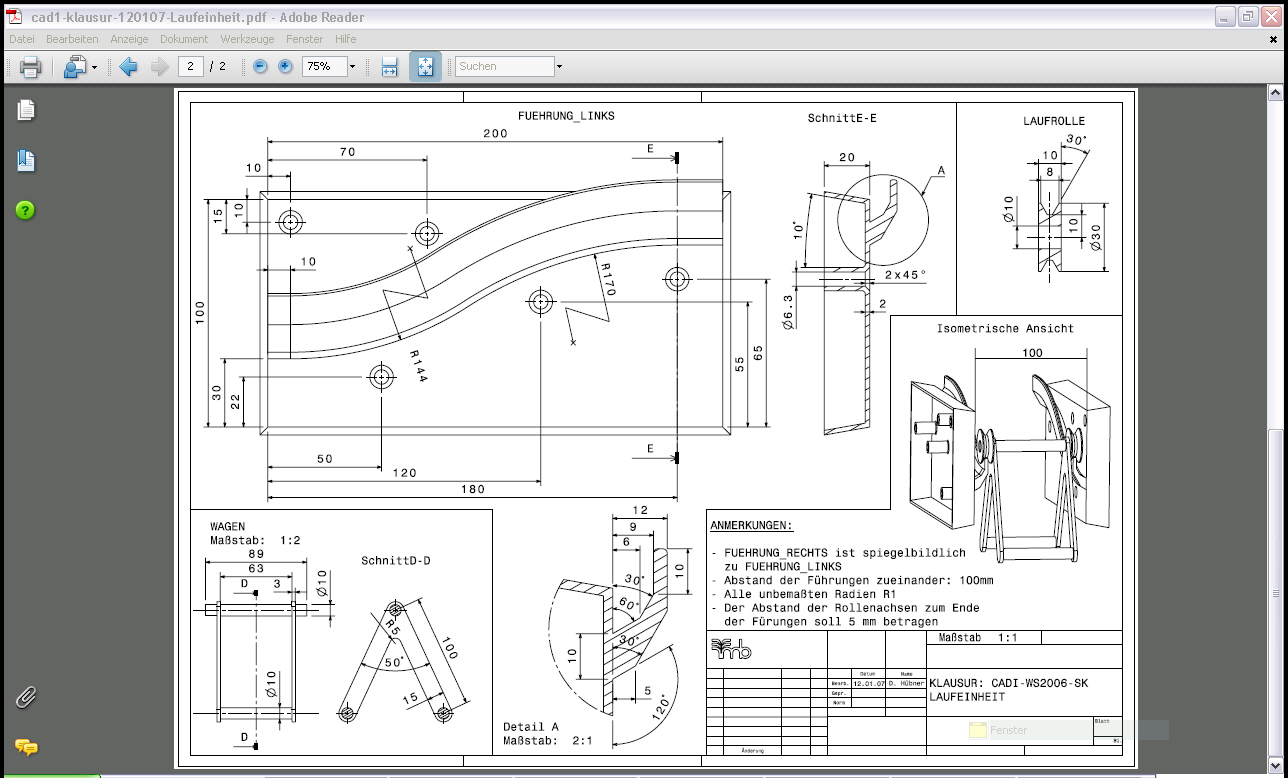Open the Bearbeiten menu
This screenshot has height=778, width=1288.
72,39
